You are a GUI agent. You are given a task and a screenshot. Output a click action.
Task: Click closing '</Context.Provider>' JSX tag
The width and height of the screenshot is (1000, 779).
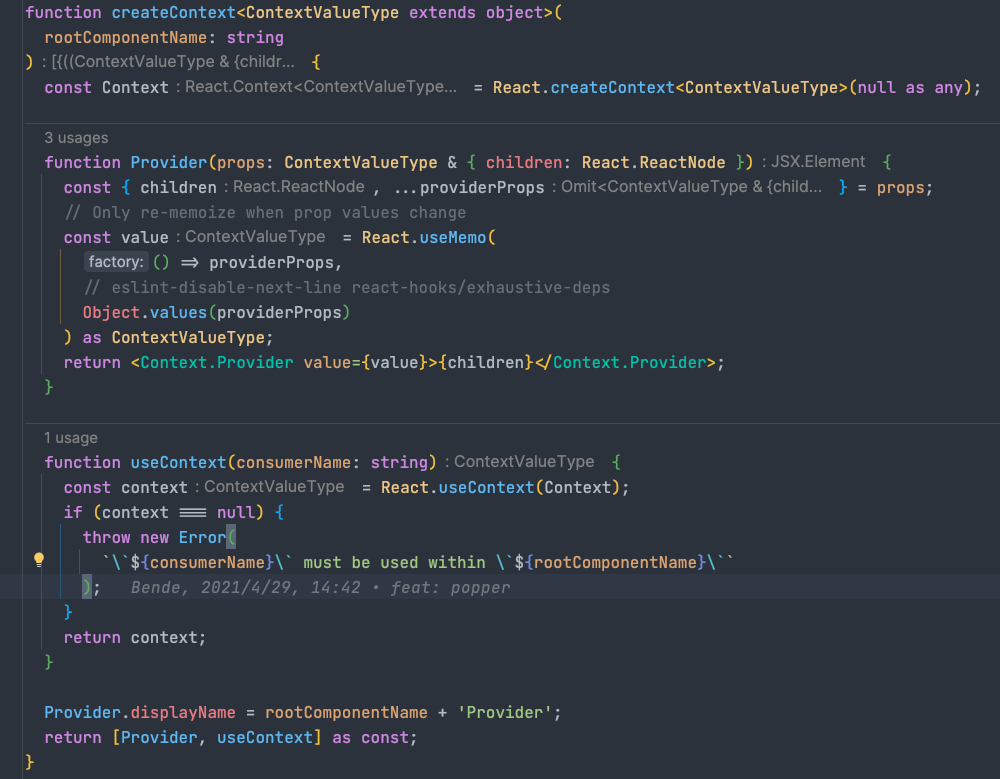pyautogui.click(x=625, y=362)
